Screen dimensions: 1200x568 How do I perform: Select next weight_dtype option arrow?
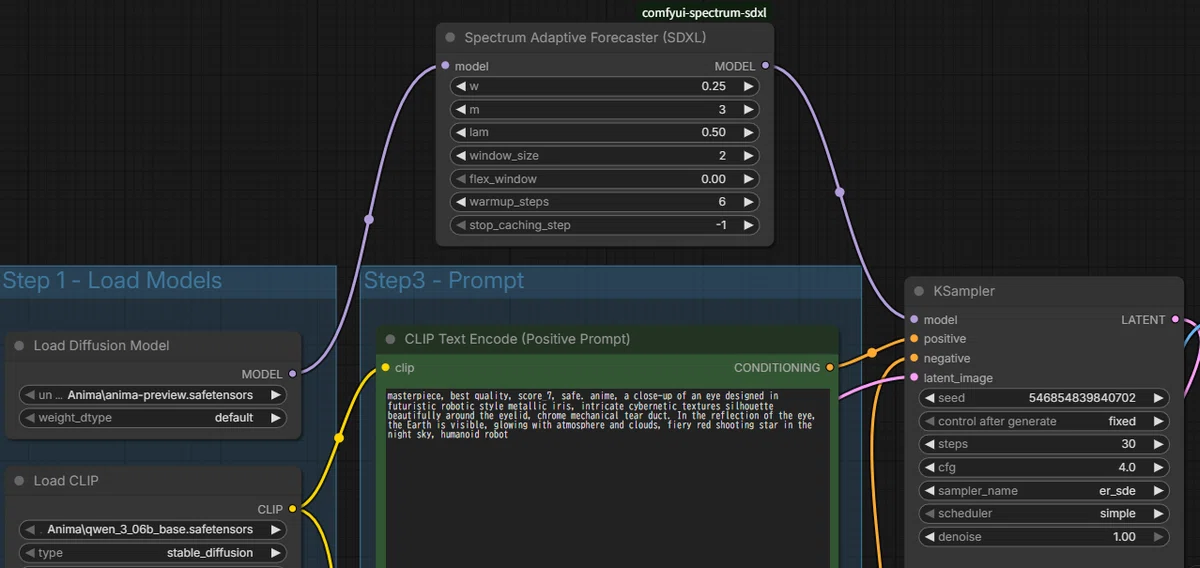(x=275, y=418)
